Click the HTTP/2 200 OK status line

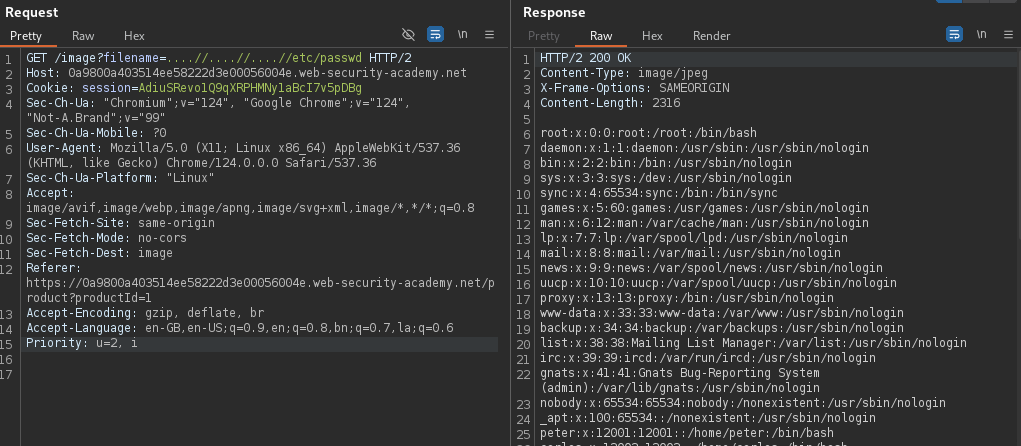585,58
